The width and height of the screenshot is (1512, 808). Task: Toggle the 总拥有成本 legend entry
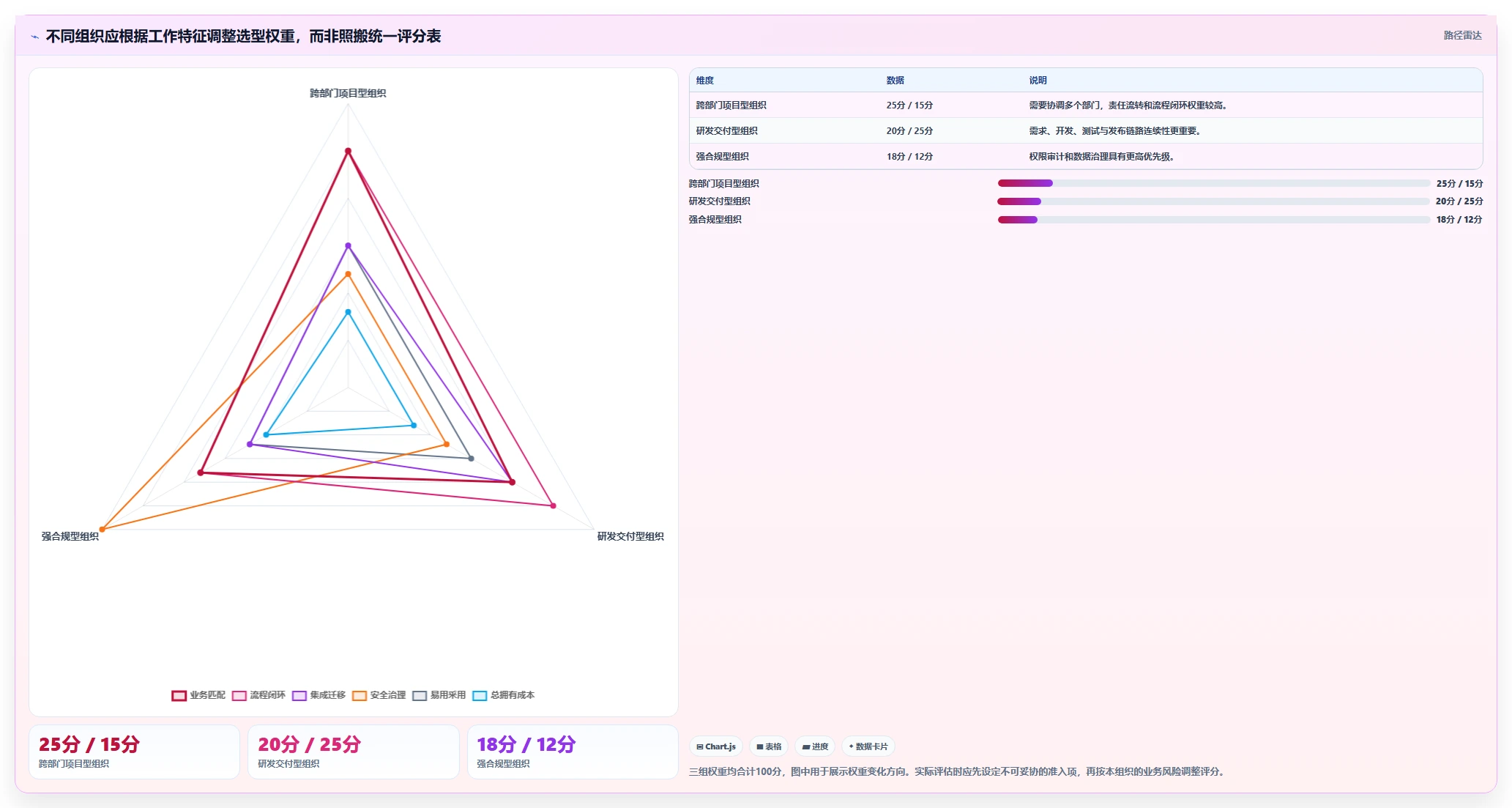point(504,695)
